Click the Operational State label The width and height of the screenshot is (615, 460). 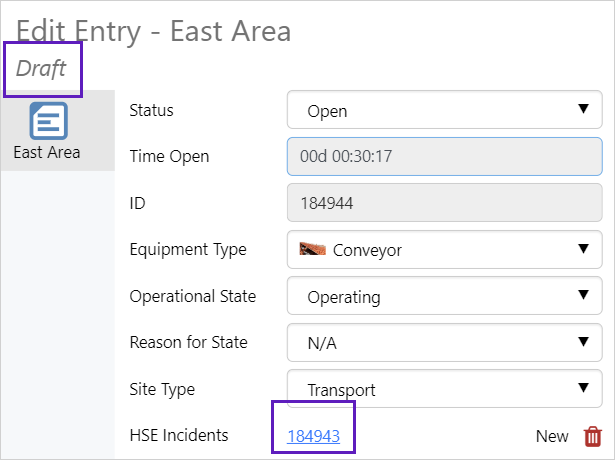(193, 296)
